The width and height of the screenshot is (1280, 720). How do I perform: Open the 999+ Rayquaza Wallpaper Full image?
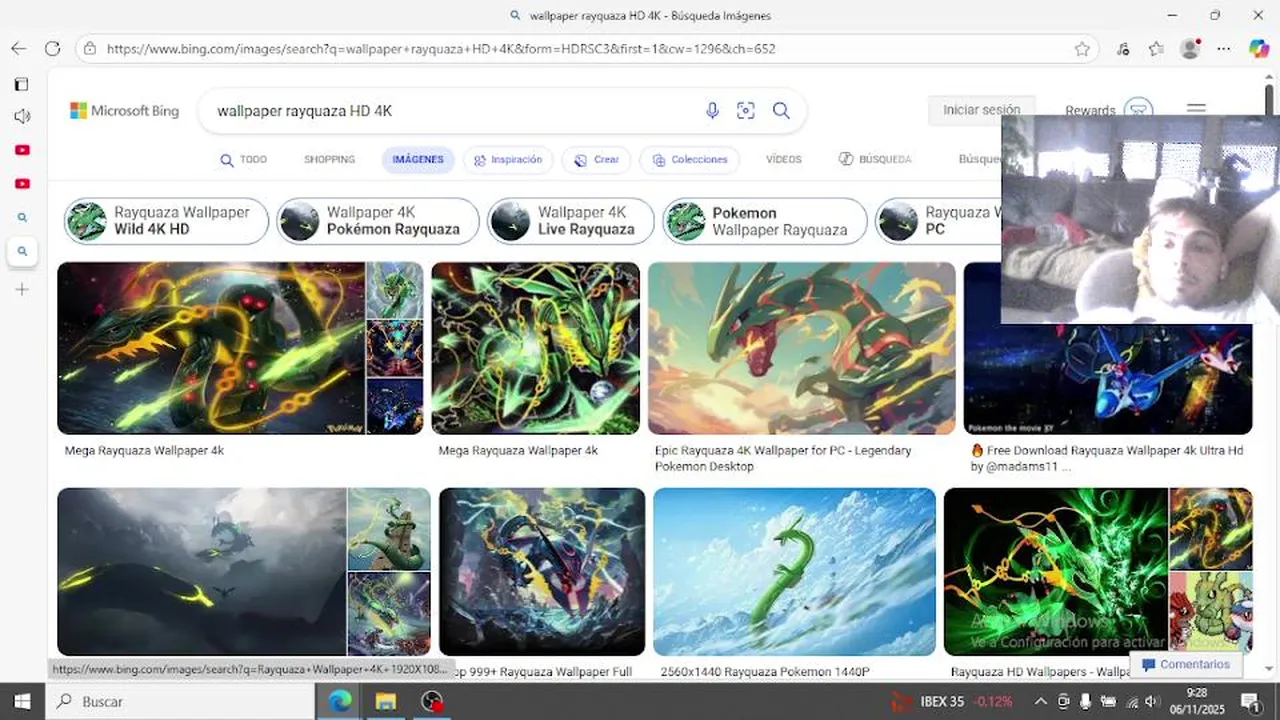[x=542, y=572]
